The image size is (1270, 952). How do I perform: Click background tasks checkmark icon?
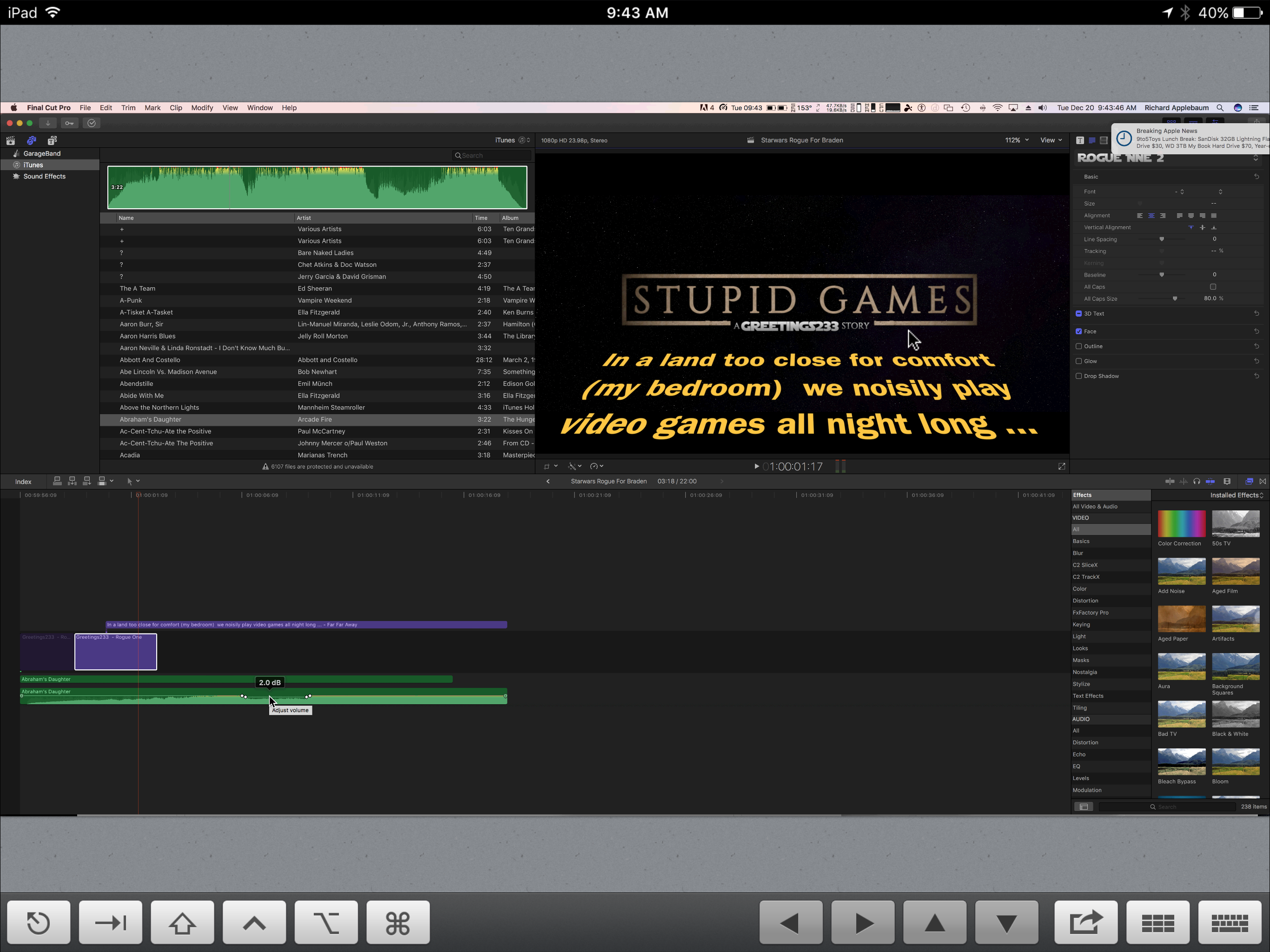[x=91, y=123]
